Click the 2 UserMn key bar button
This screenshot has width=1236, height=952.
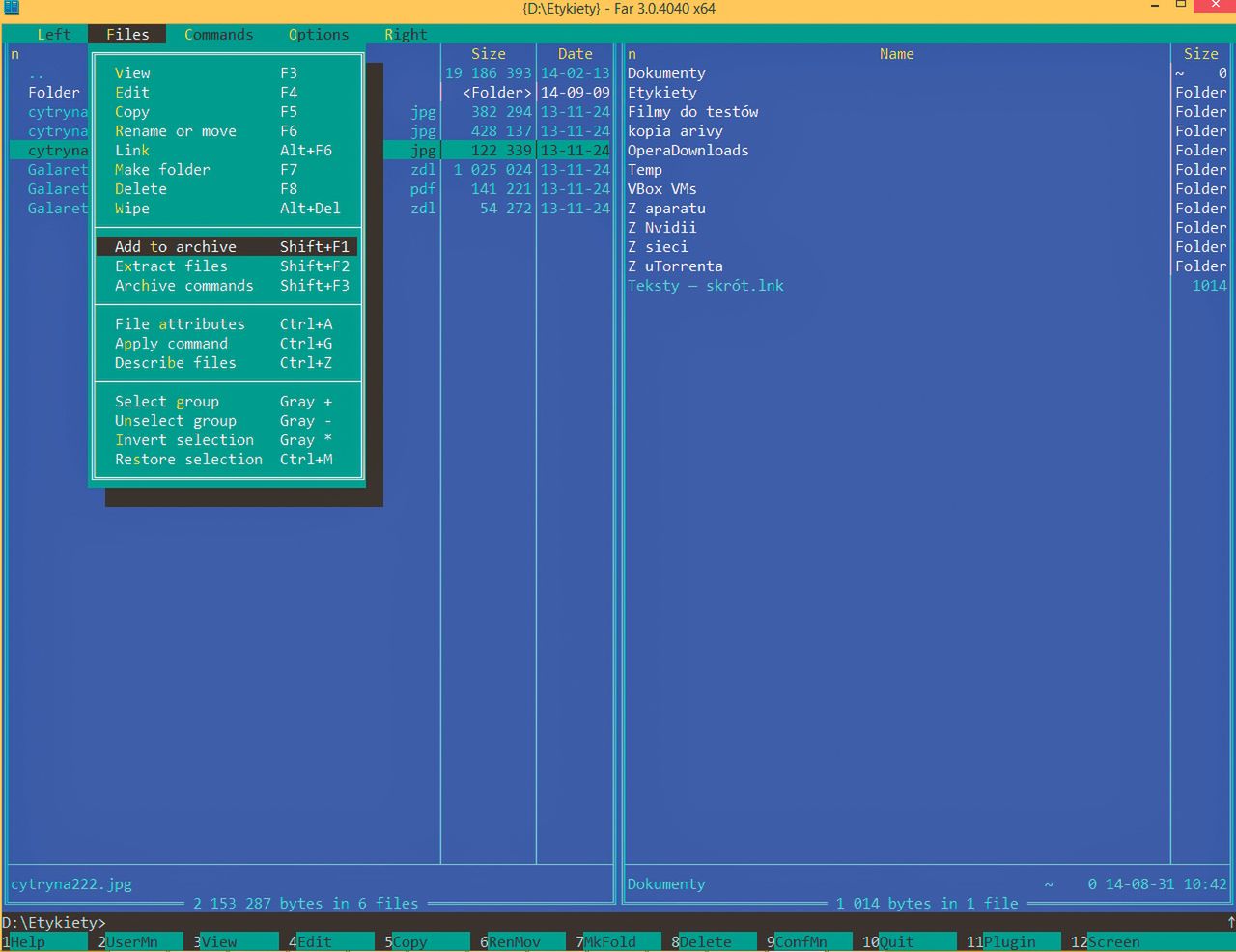pos(140,941)
